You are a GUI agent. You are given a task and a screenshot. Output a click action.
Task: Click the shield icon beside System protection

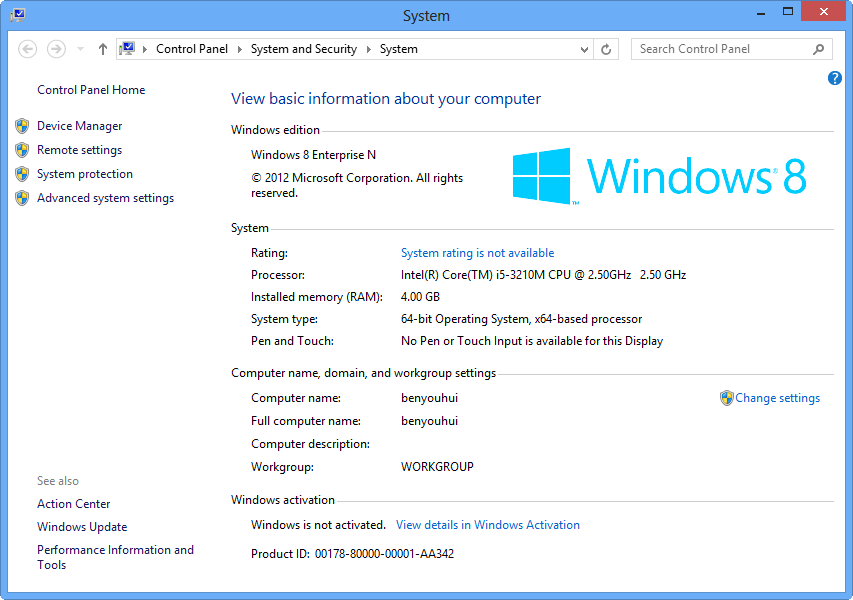pos(22,174)
